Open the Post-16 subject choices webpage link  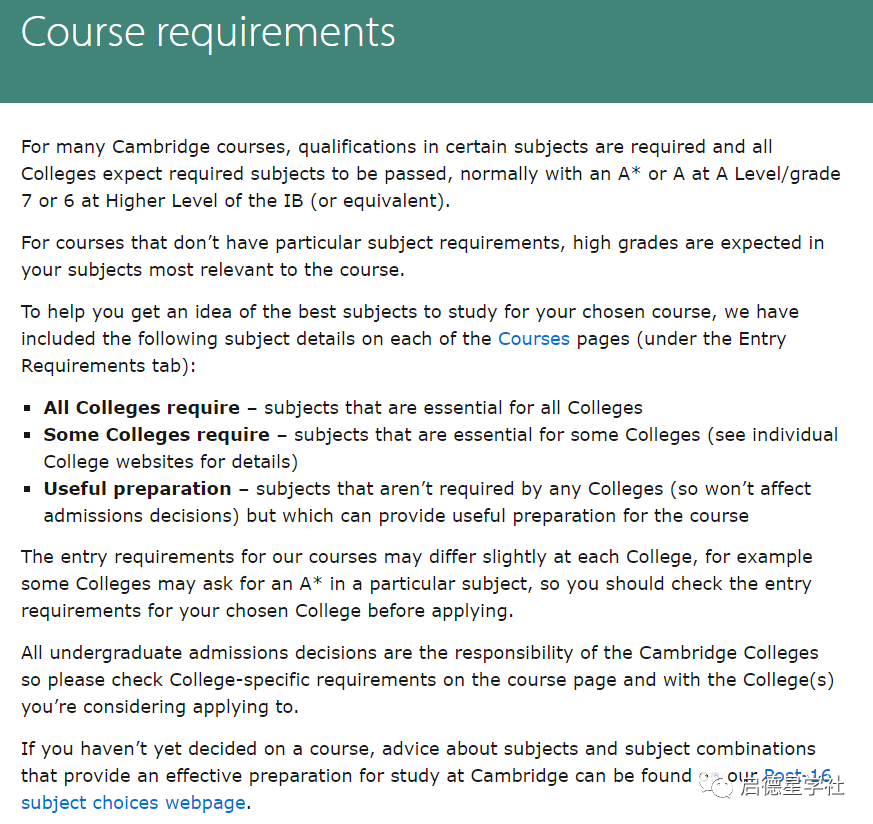coord(134,802)
